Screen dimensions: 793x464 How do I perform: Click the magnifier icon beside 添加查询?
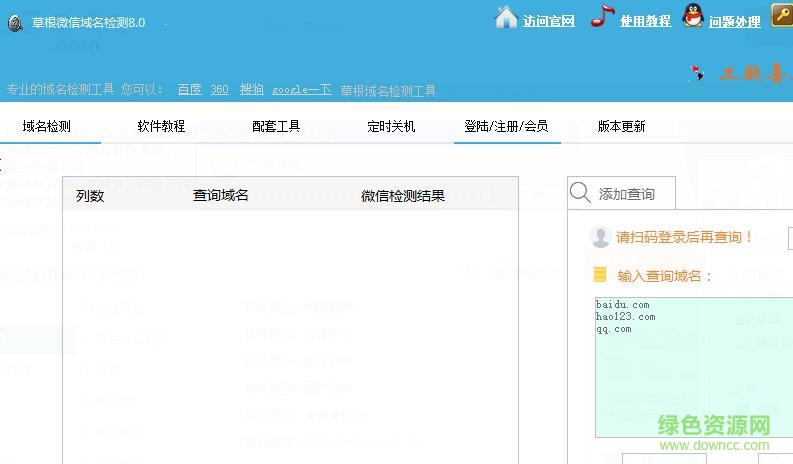click(580, 193)
